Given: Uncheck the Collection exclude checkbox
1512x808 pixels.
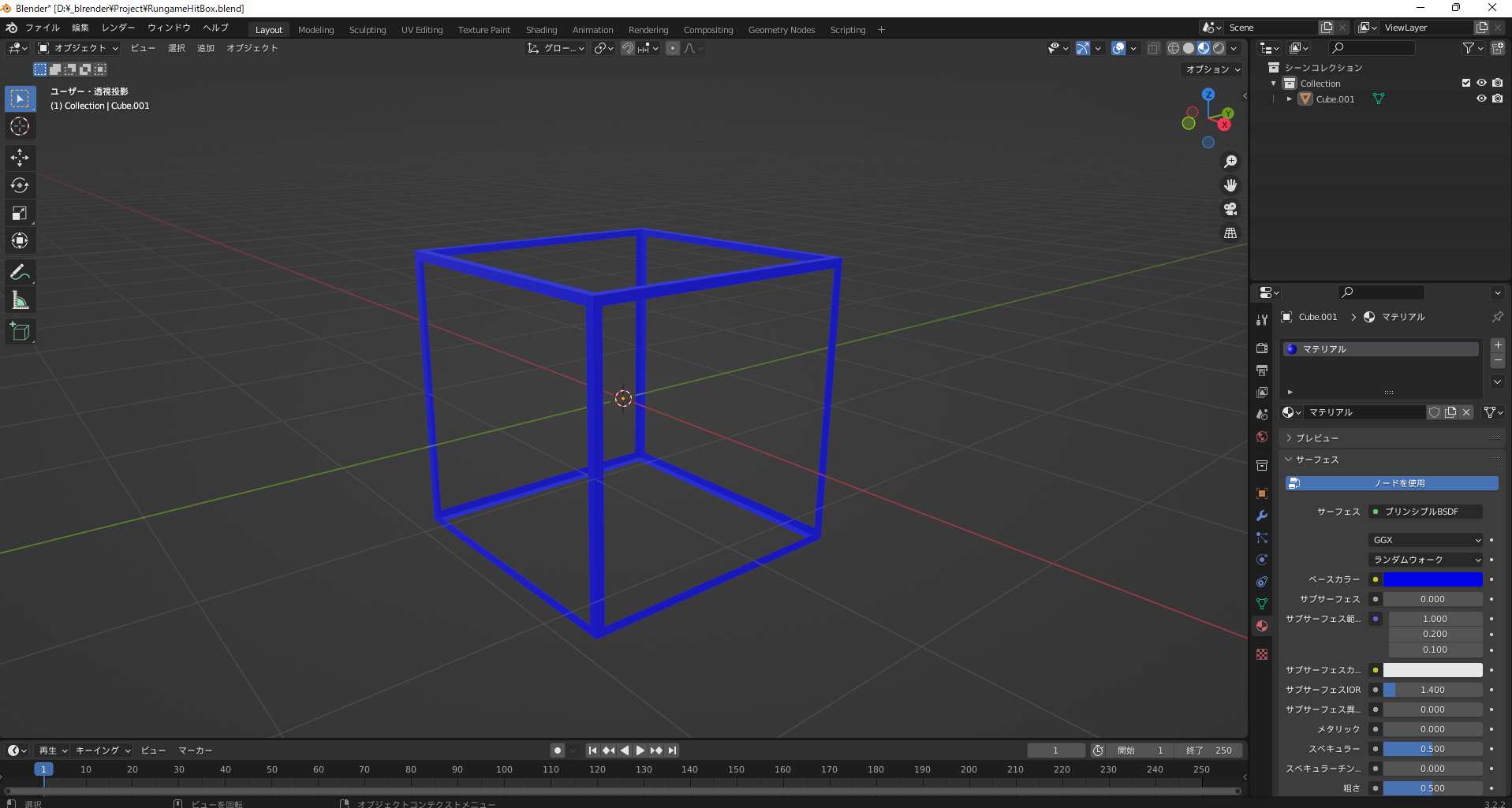Looking at the screenshot, I should 1466,83.
